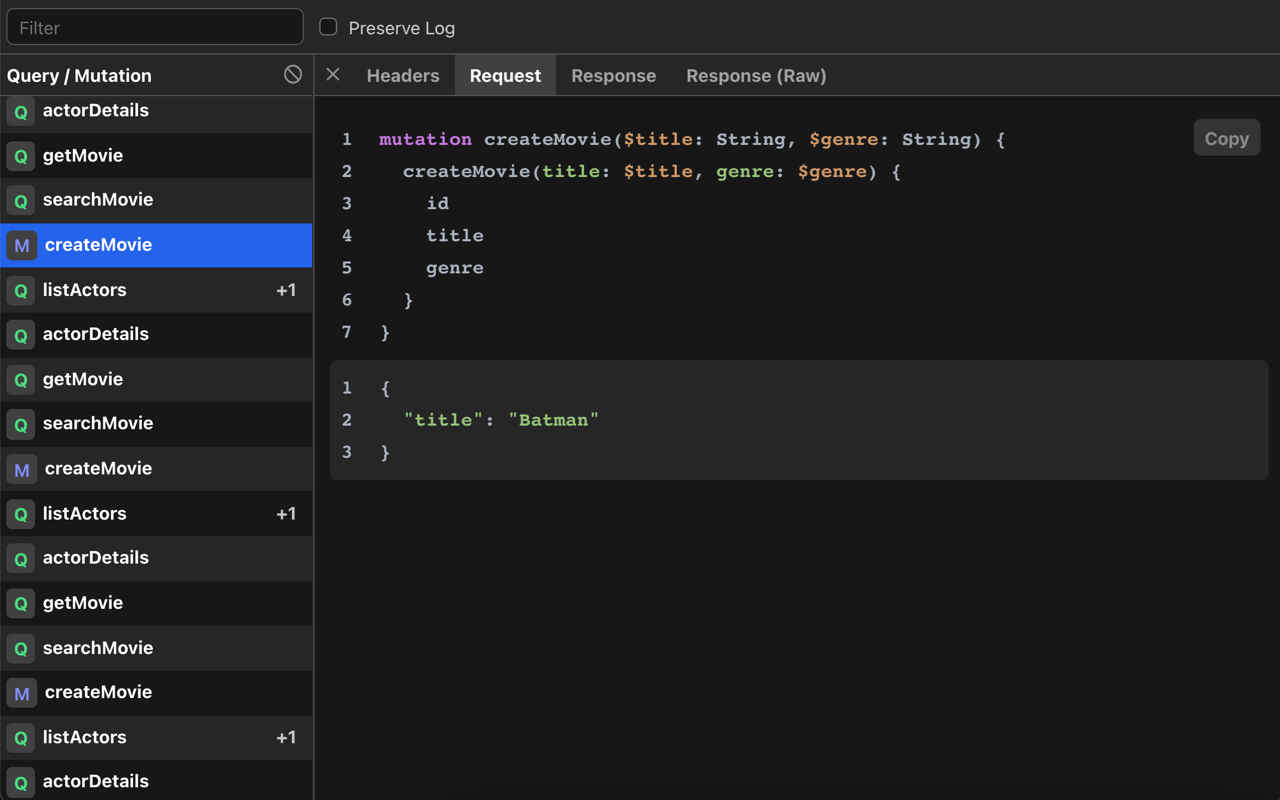Image resolution: width=1280 pixels, height=800 pixels.
Task: Click the Q badge of the bottom actorDetails
Action: click(20, 780)
